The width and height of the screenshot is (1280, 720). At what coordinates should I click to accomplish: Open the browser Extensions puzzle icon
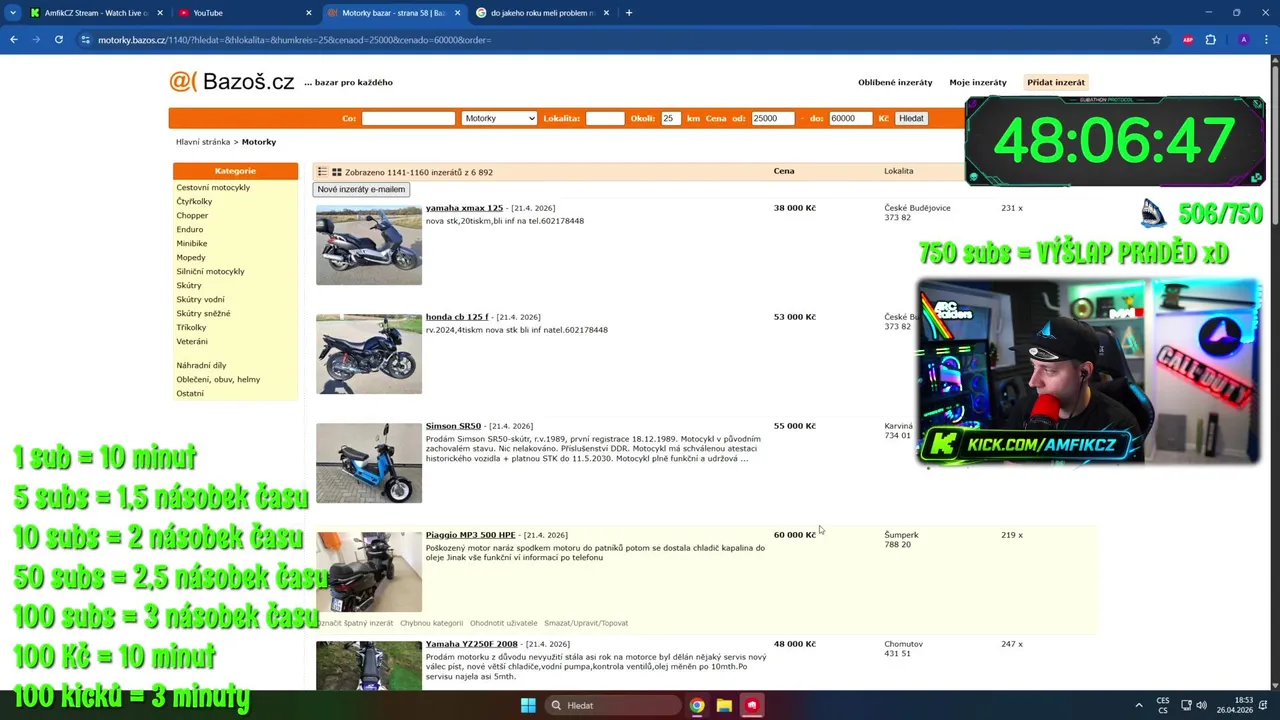click(x=1211, y=40)
